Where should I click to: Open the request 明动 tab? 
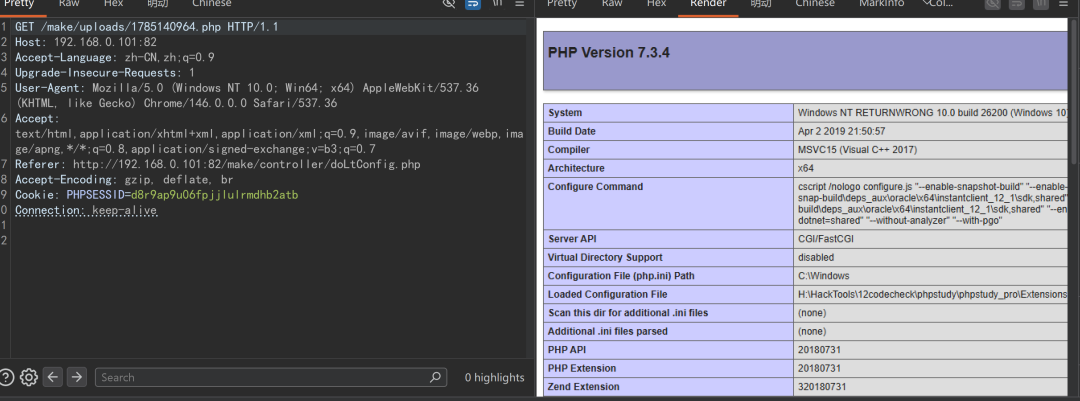tap(158, 4)
